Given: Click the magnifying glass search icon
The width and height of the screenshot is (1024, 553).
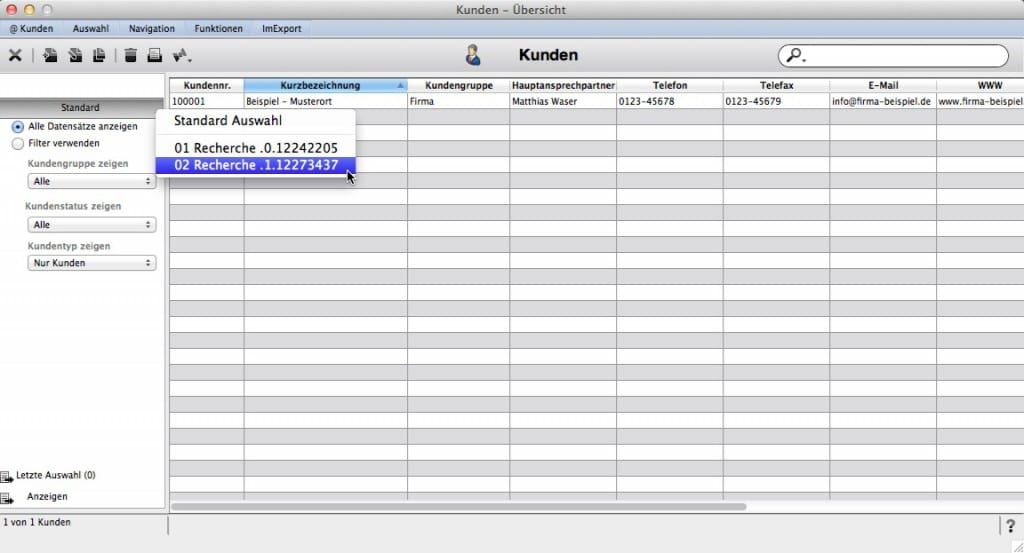Looking at the screenshot, I should (x=795, y=55).
